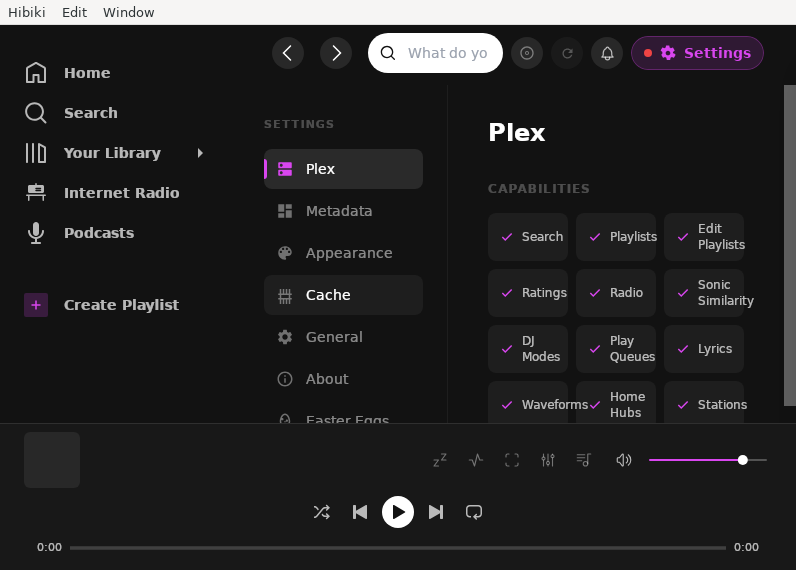The height and width of the screenshot is (570, 796).
Task: Open Your Library in sidebar
Action: 93,153
